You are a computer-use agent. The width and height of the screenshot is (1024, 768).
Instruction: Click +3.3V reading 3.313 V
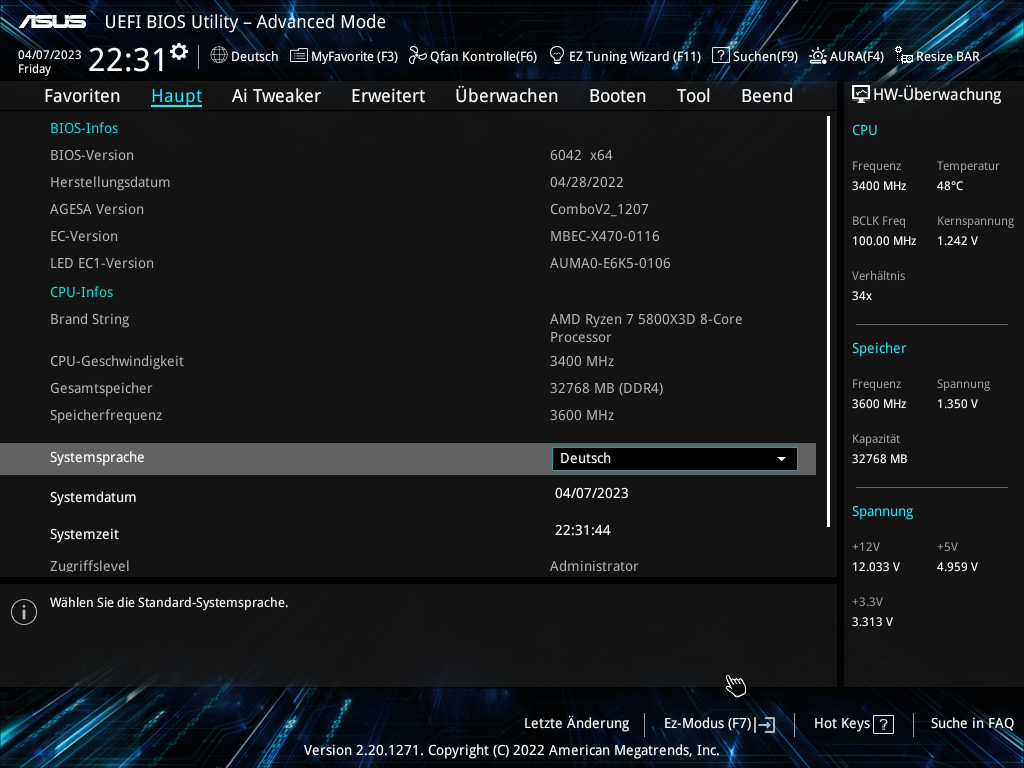click(872, 622)
